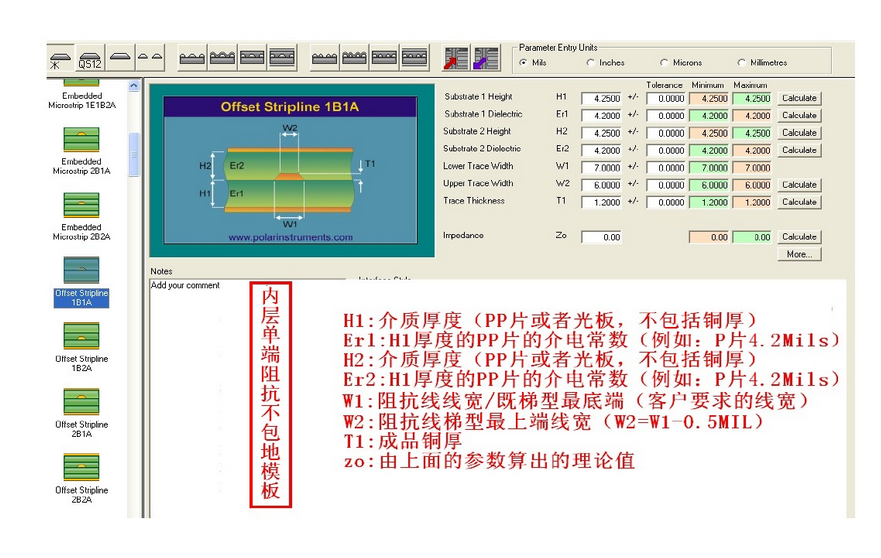
Task: Edit the T1 Trace Thickness value
Action: [601, 202]
